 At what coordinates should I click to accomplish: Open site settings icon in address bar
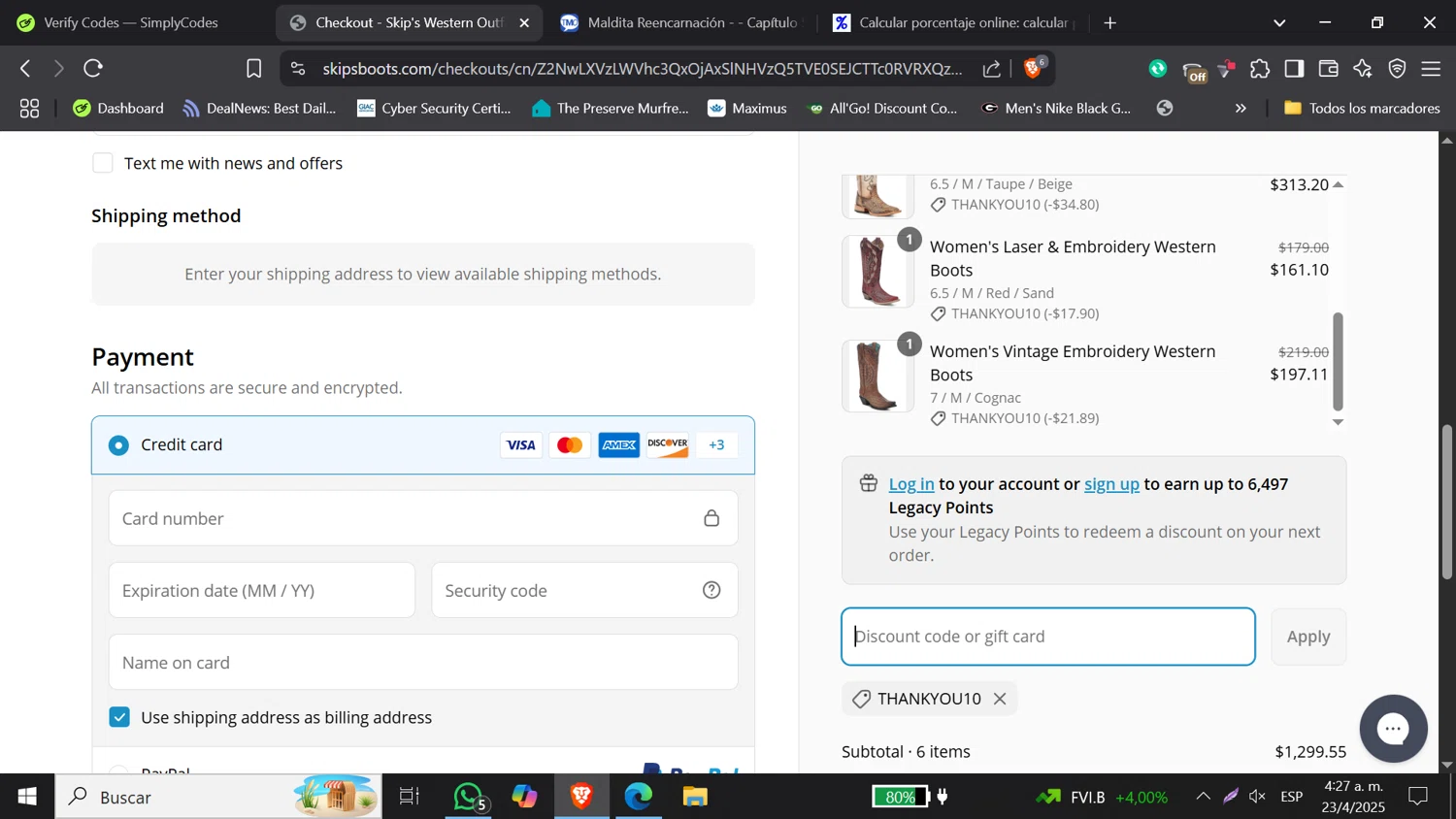coord(298,68)
